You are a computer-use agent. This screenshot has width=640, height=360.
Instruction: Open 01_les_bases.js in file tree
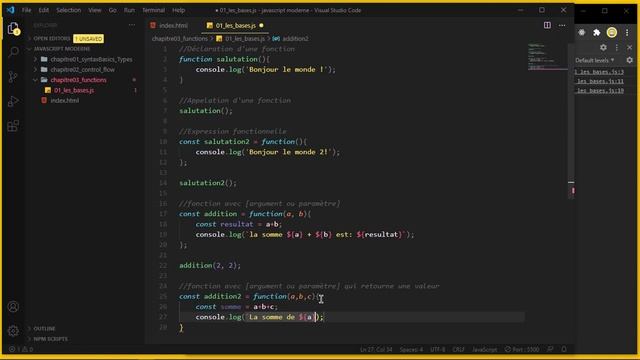(74, 90)
